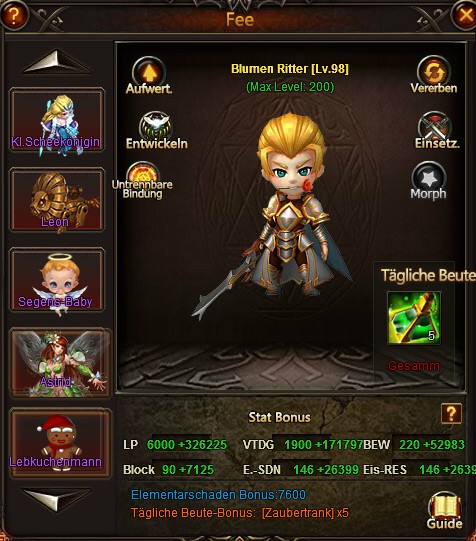The width and height of the screenshot is (476, 541).
Task: Click the up arrow above fairy list
Action: (x=57, y=62)
